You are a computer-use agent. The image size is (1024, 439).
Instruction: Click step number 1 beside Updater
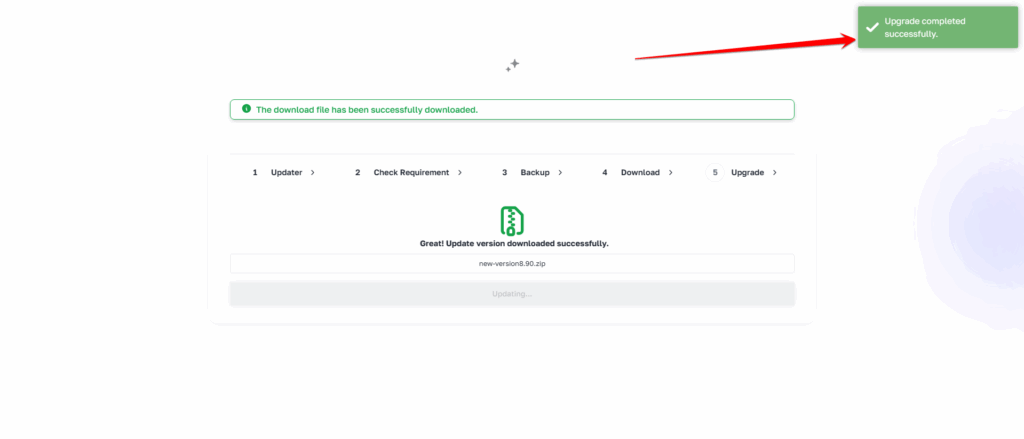click(x=255, y=172)
